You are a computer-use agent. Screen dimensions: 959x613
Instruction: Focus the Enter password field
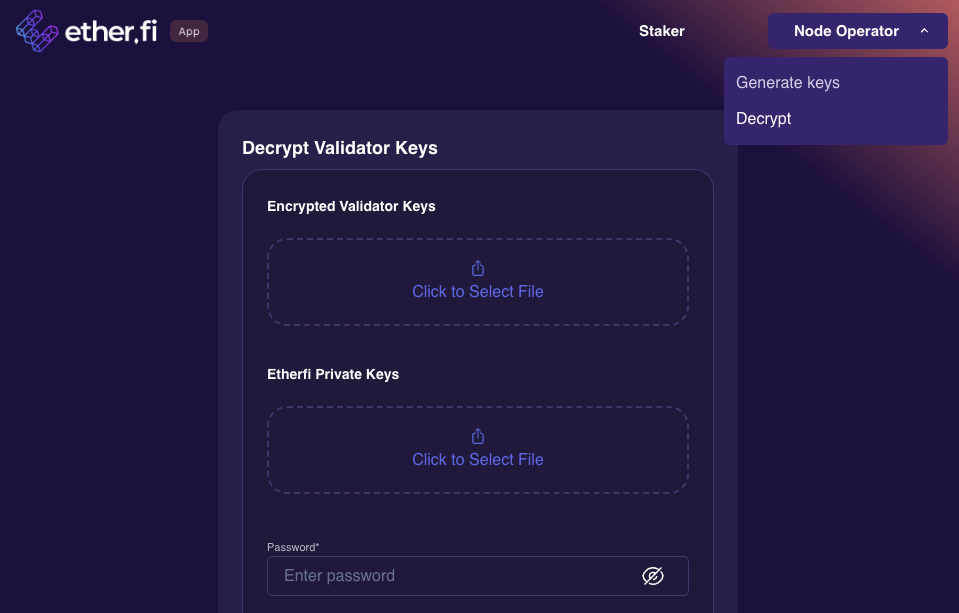[x=450, y=576]
